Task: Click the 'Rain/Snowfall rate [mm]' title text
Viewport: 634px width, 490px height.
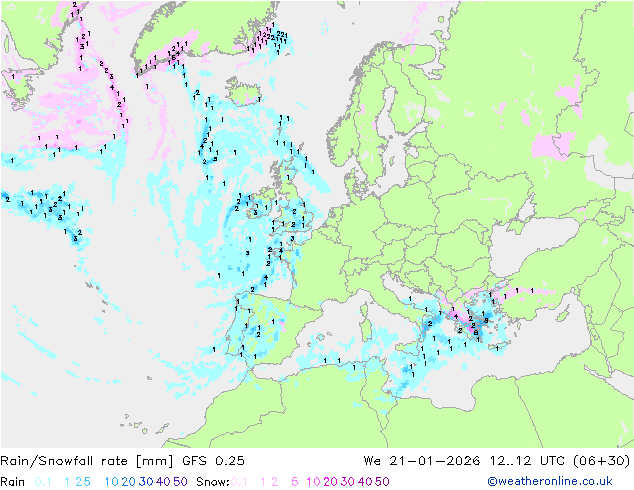Action: tap(87, 461)
